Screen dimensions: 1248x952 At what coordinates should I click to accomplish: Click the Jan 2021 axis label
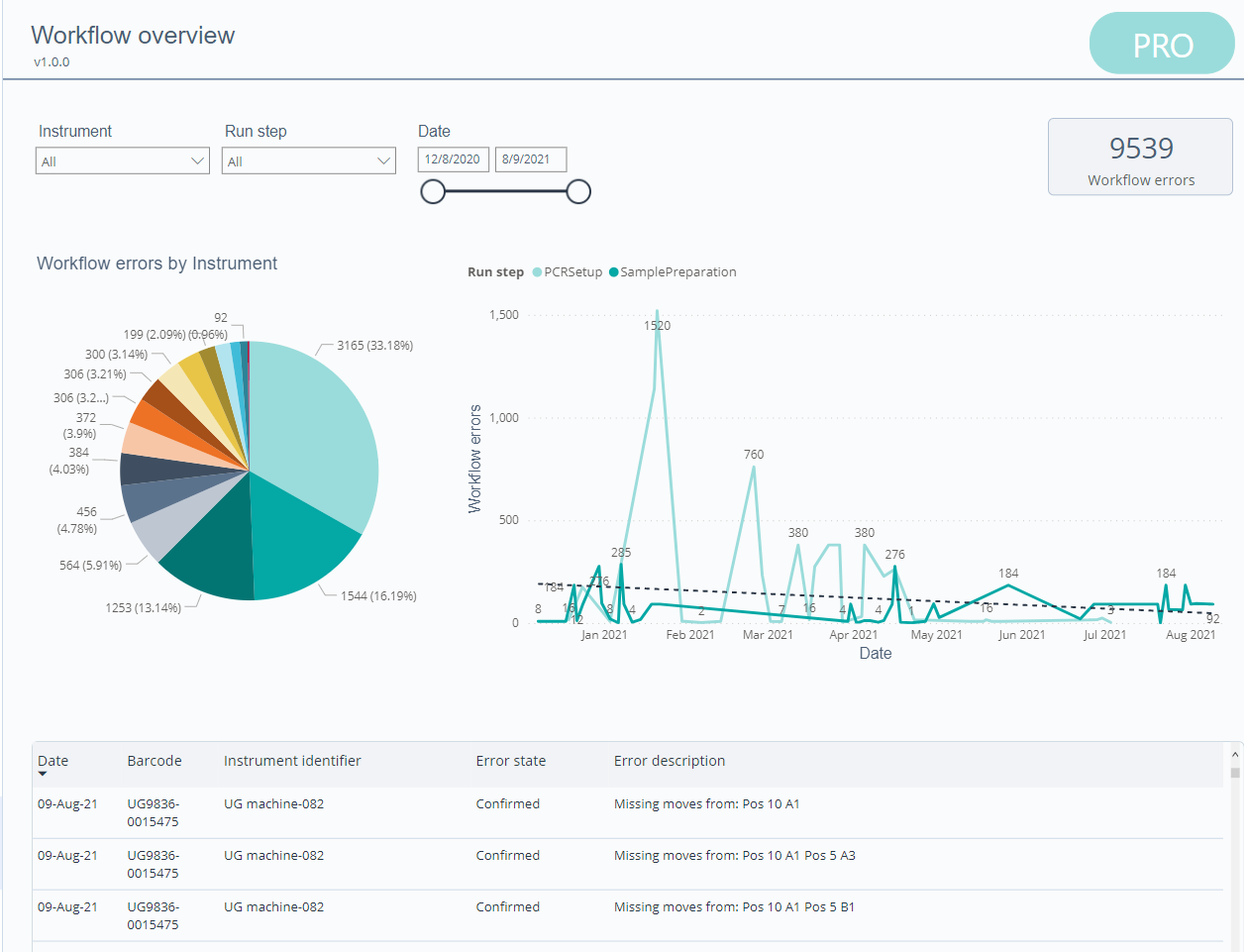click(x=604, y=635)
